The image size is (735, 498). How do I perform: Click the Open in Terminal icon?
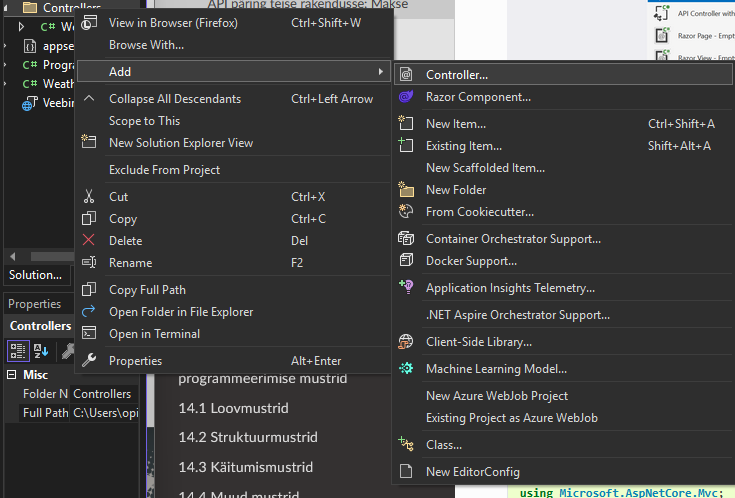89,334
